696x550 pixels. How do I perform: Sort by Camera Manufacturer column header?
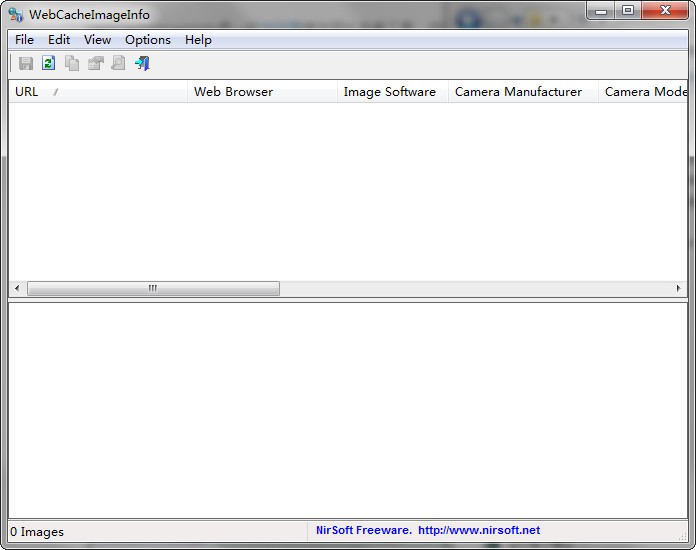pyautogui.click(x=522, y=92)
